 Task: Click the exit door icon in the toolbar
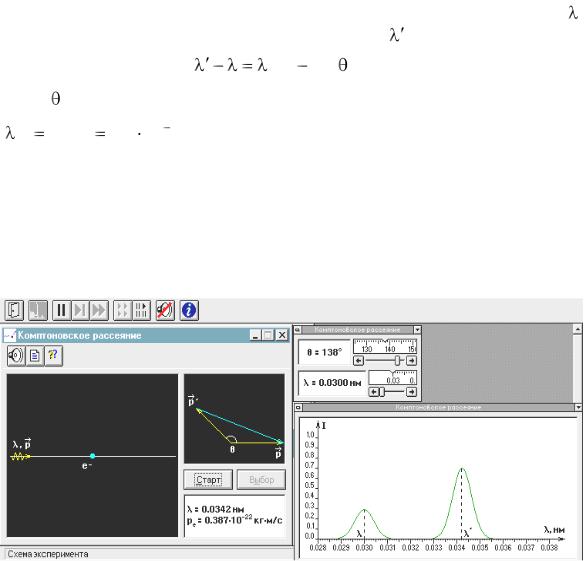point(15,310)
